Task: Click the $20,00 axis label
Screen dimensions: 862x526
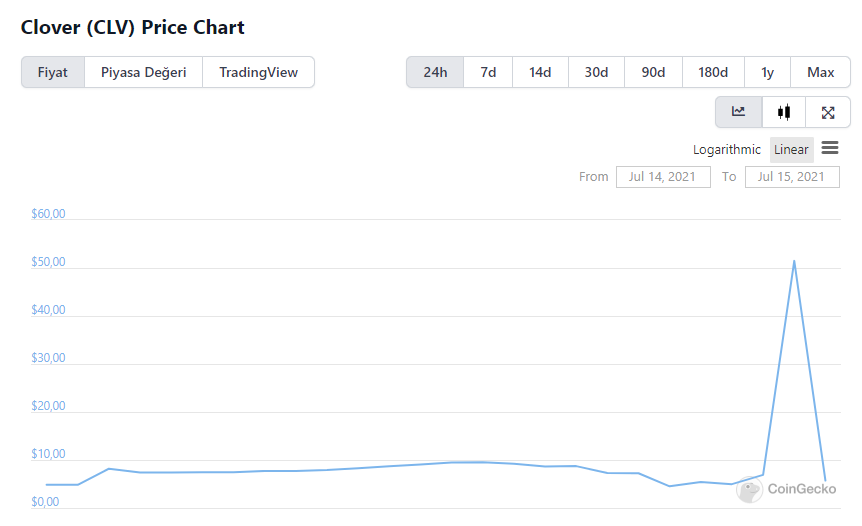Action: tap(48, 406)
